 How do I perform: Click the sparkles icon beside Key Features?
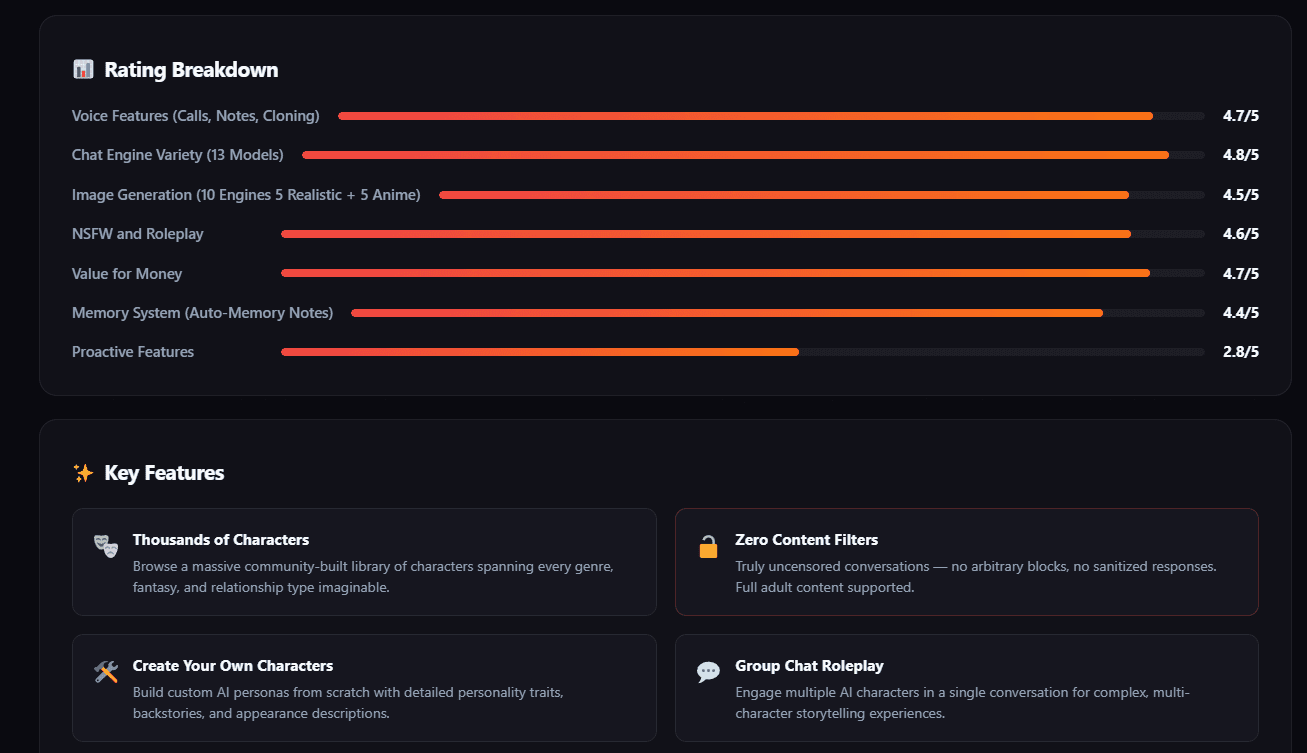coord(83,473)
